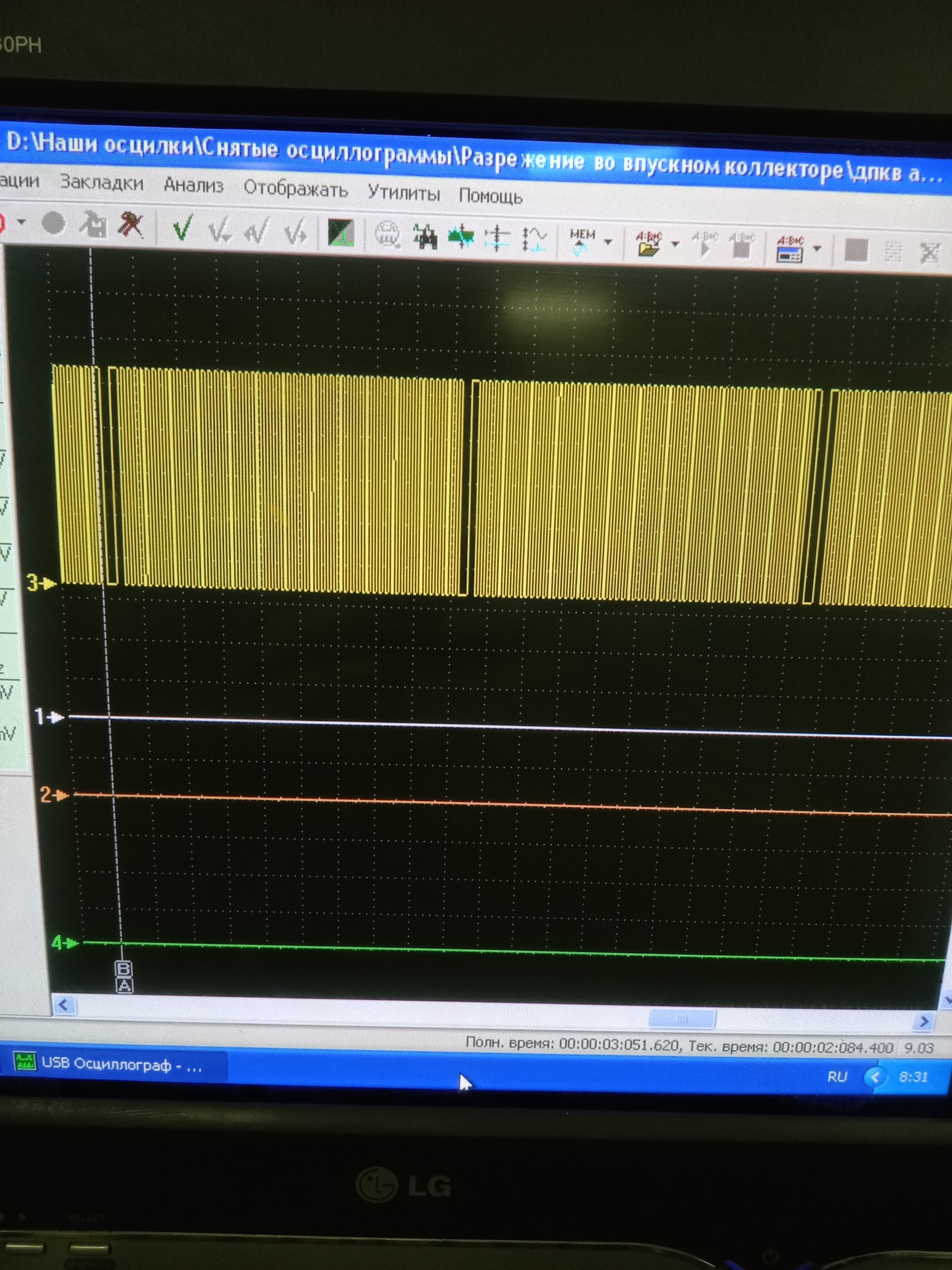952x1270 pixels.
Task: Click the scrollbar left arrow
Action: coord(63,1005)
